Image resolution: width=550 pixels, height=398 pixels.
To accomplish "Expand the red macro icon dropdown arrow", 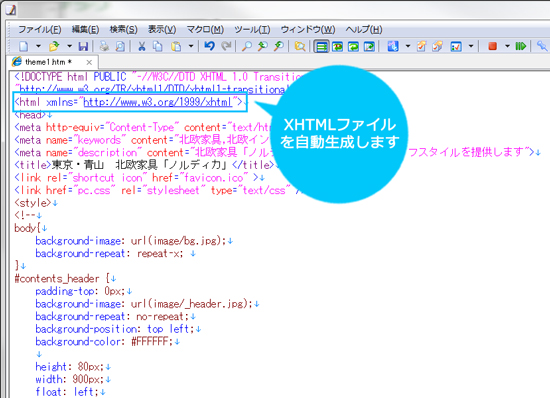I will [507, 46].
